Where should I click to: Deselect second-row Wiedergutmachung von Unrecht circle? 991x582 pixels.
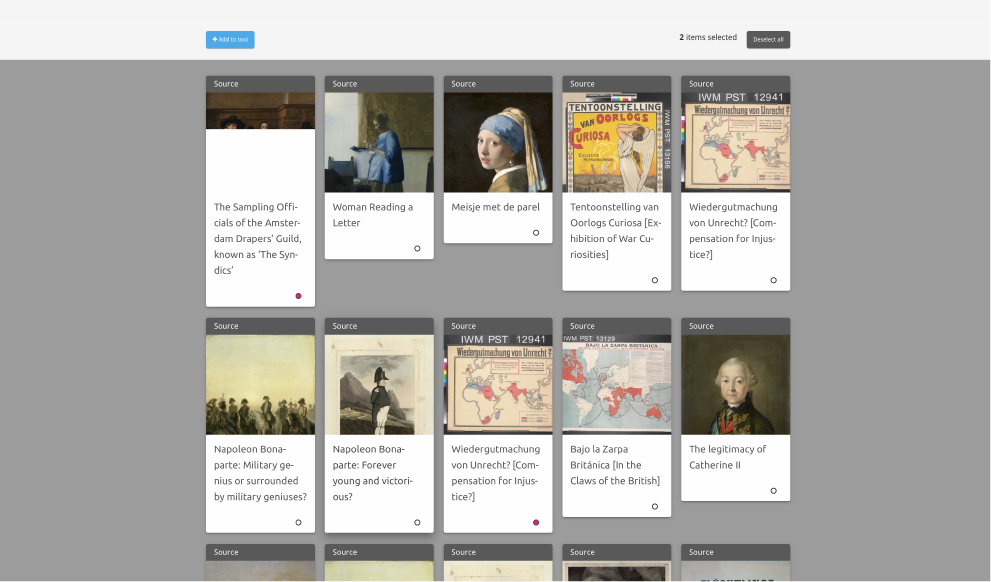tap(536, 522)
